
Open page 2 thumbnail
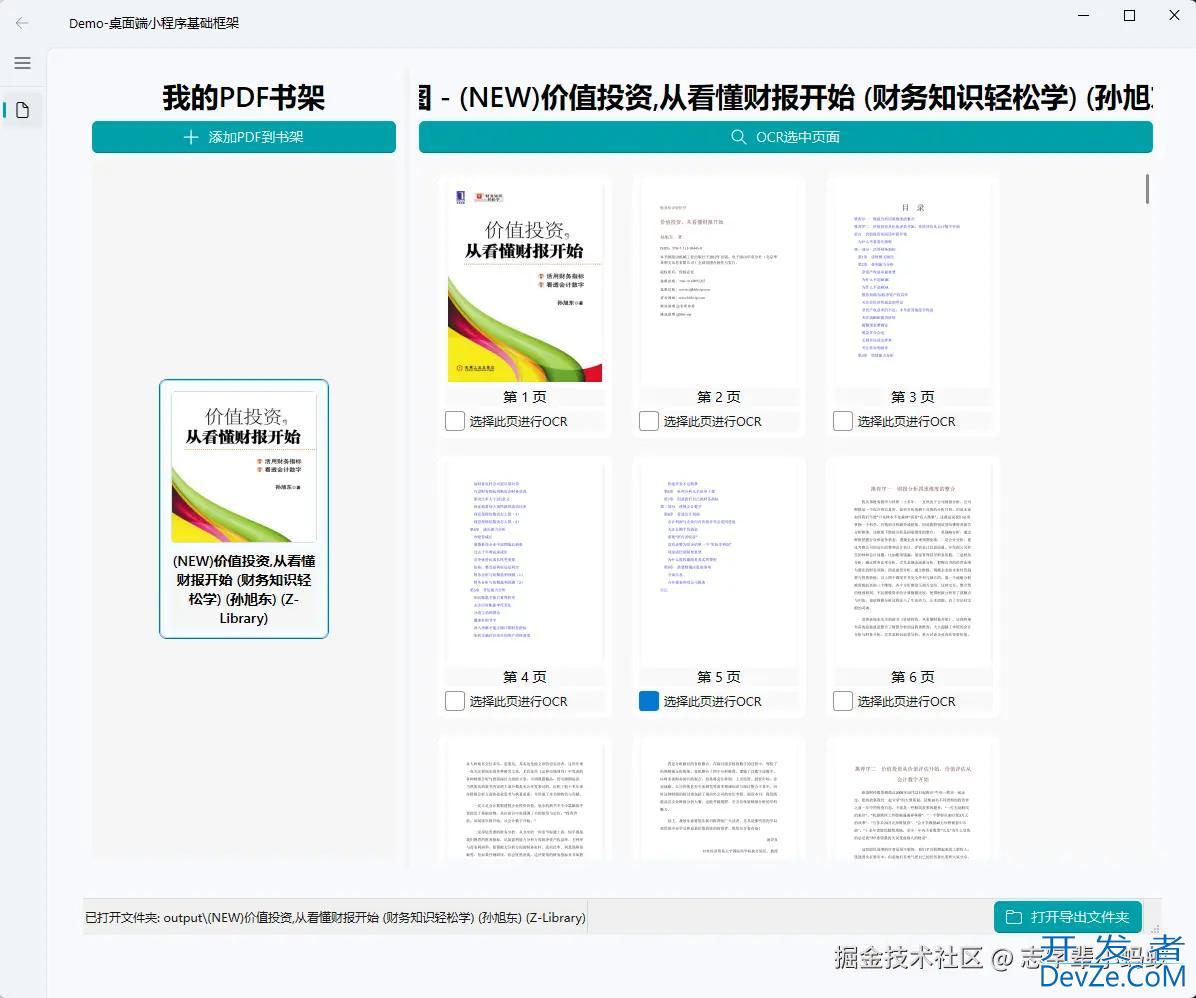(719, 284)
